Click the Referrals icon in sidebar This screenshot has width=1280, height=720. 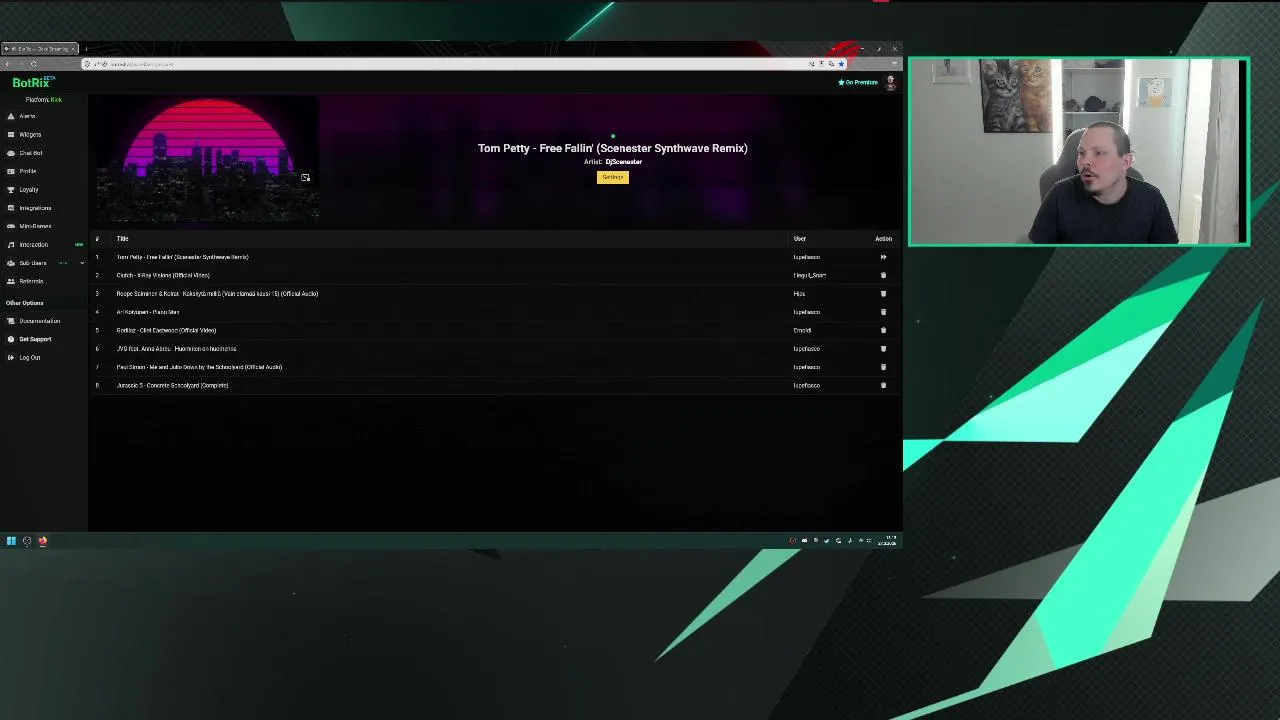click(x=11, y=281)
